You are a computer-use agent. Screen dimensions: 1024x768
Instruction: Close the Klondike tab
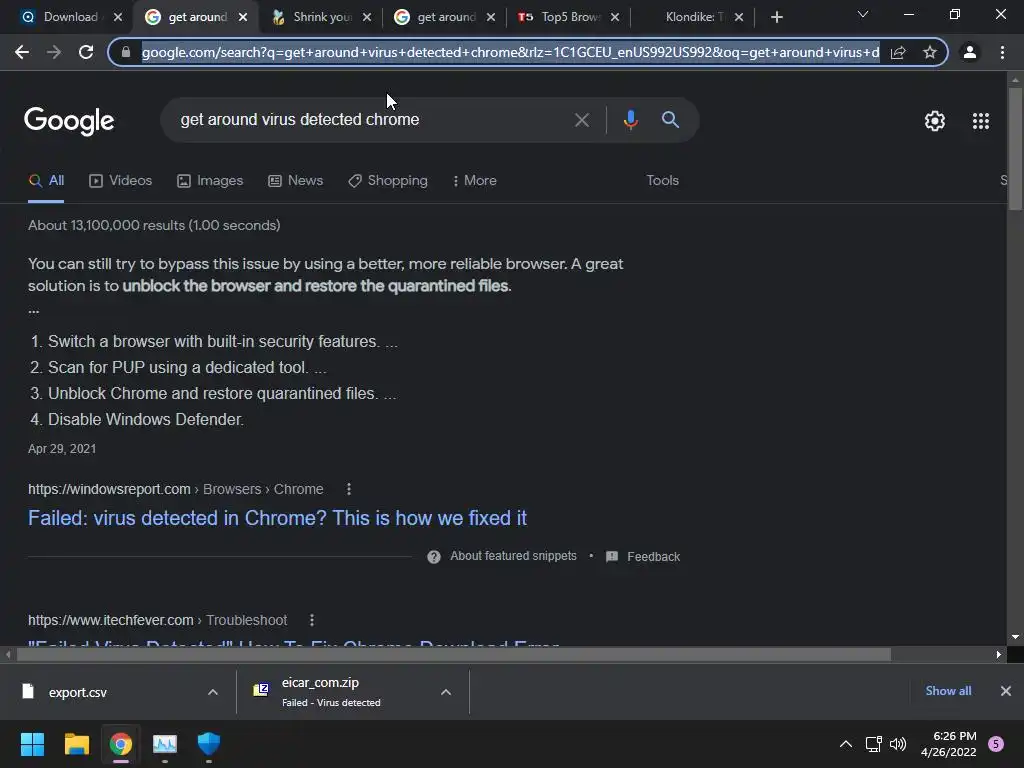click(739, 17)
